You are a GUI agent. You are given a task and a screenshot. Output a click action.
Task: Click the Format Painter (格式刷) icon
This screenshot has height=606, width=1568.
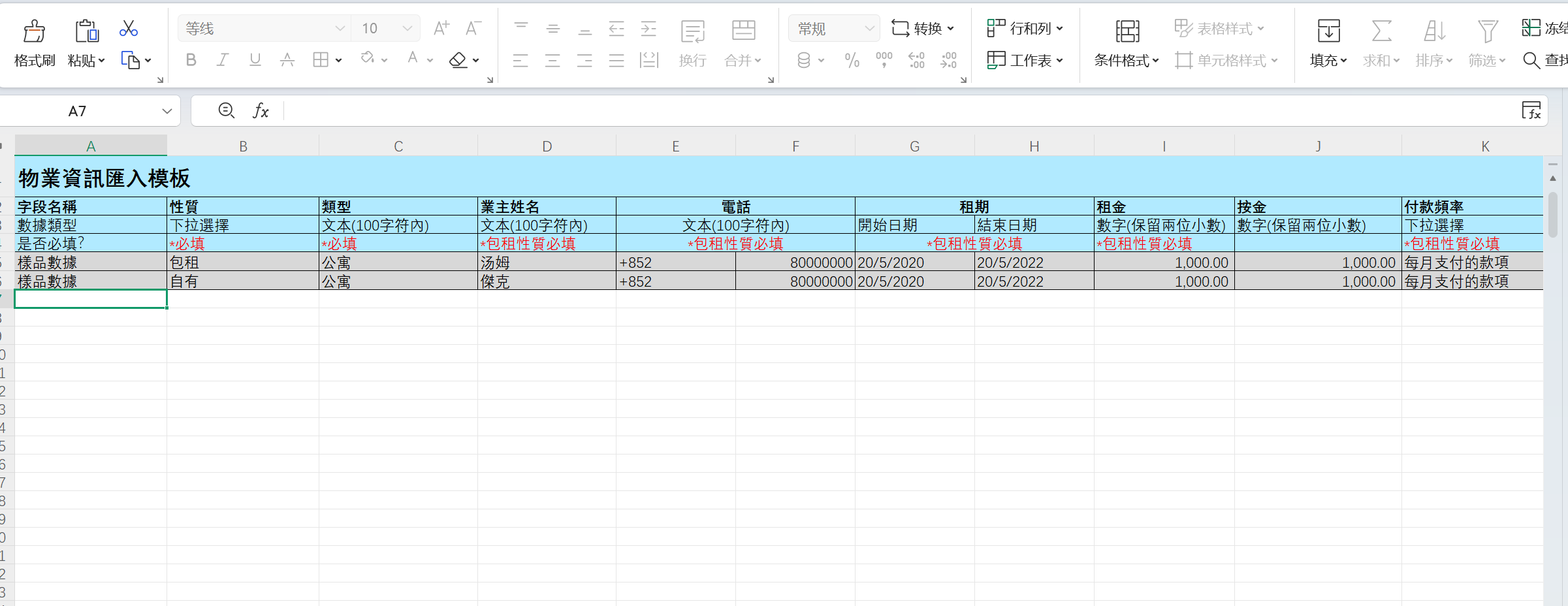[x=34, y=31]
